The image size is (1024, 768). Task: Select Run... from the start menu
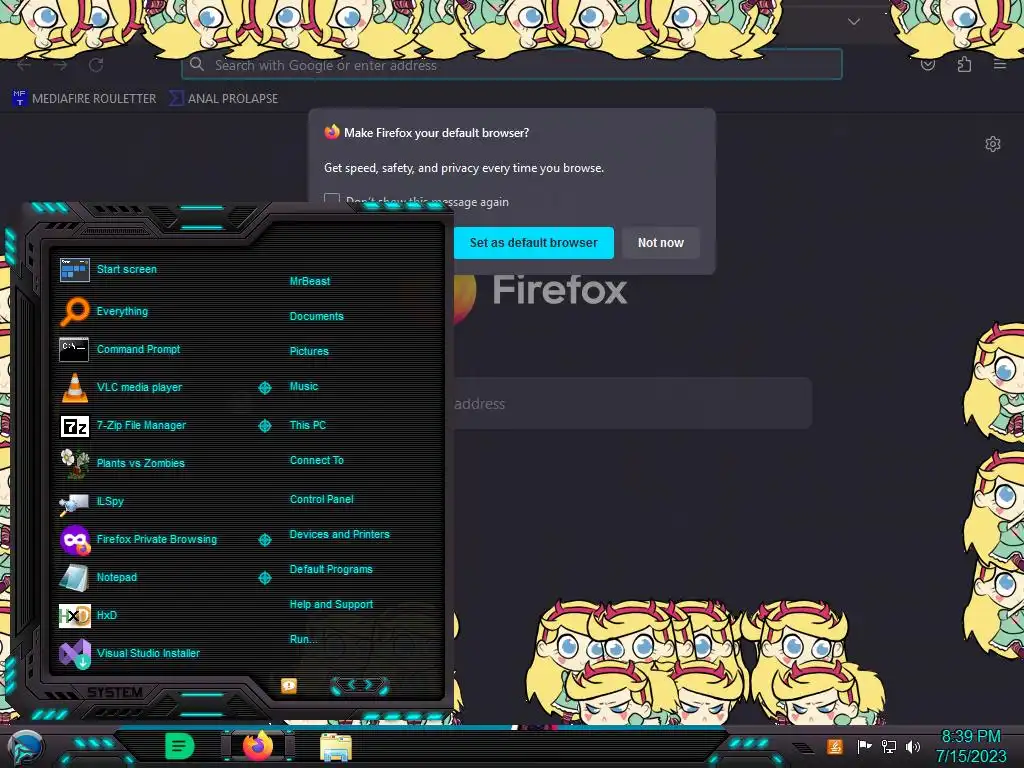pyautogui.click(x=303, y=639)
